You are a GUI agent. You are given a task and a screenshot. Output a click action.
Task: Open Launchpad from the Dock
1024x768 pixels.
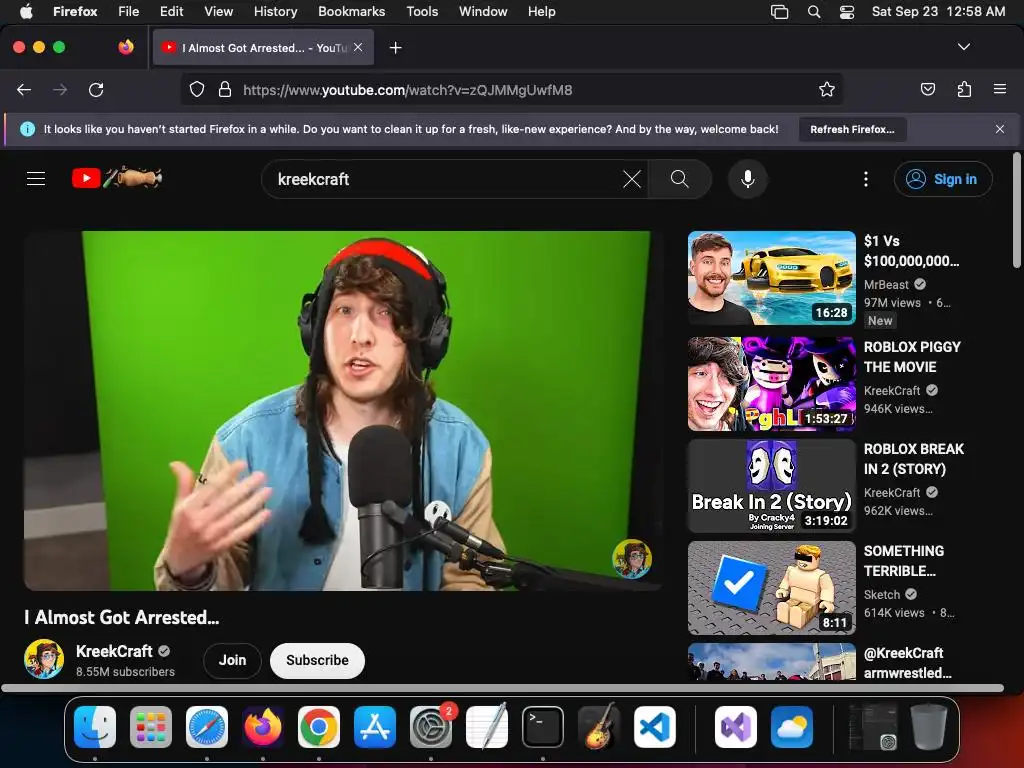point(151,726)
